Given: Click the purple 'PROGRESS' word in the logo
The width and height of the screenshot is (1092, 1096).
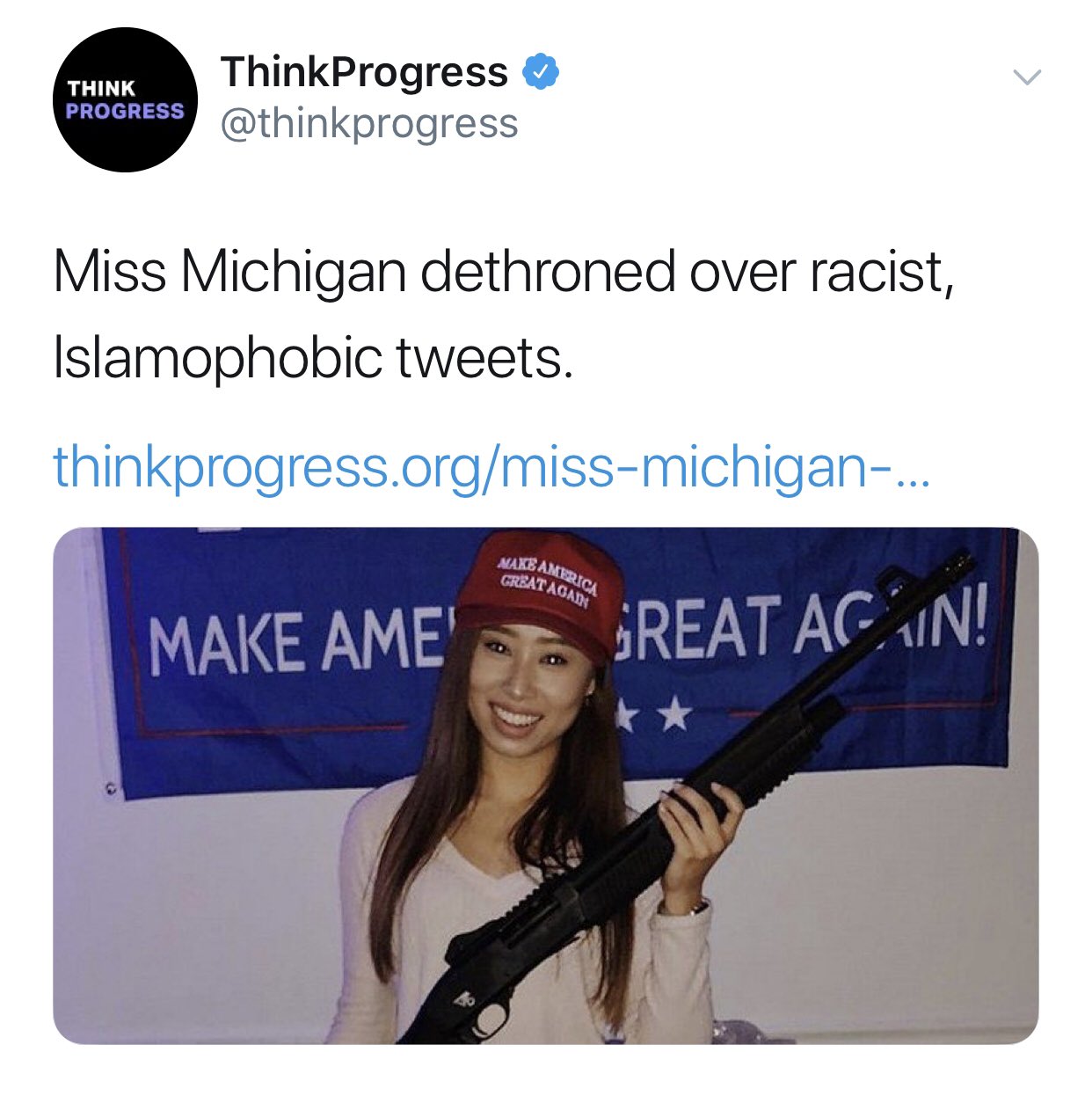Looking at the screenshot, I should 125,111.
